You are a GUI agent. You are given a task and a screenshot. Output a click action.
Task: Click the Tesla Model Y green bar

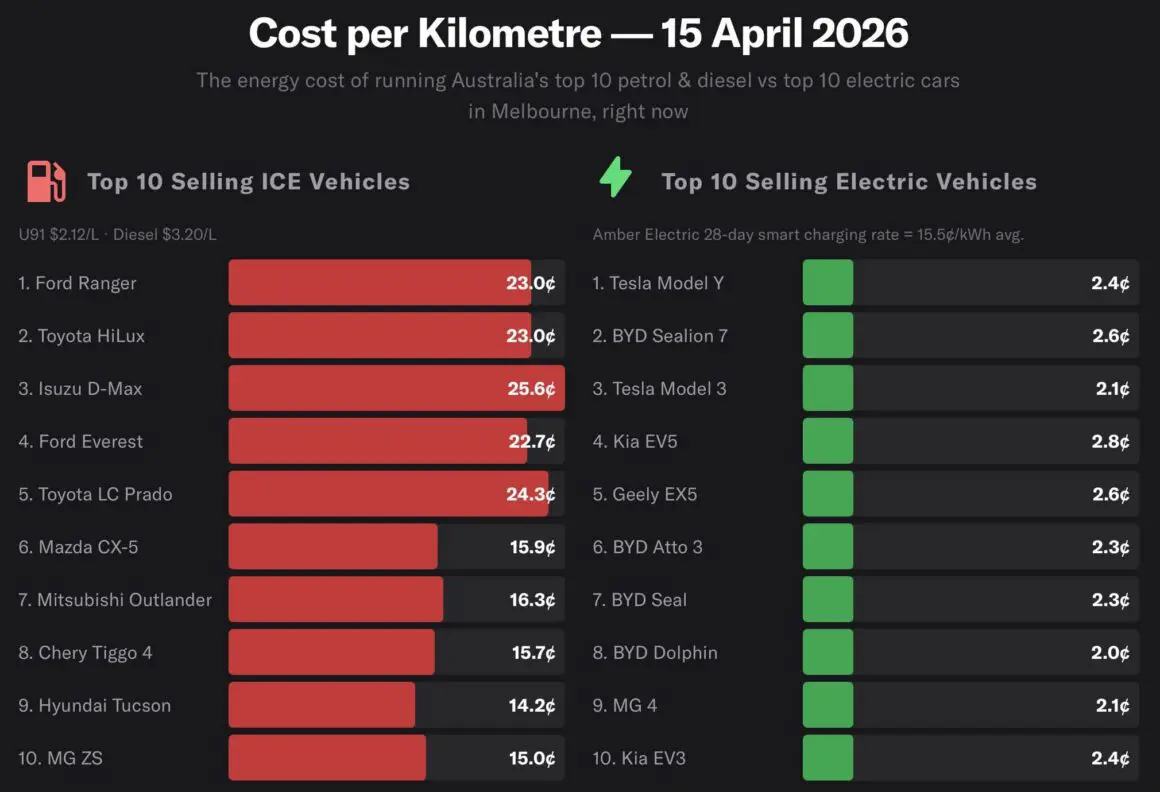point(828,283)
